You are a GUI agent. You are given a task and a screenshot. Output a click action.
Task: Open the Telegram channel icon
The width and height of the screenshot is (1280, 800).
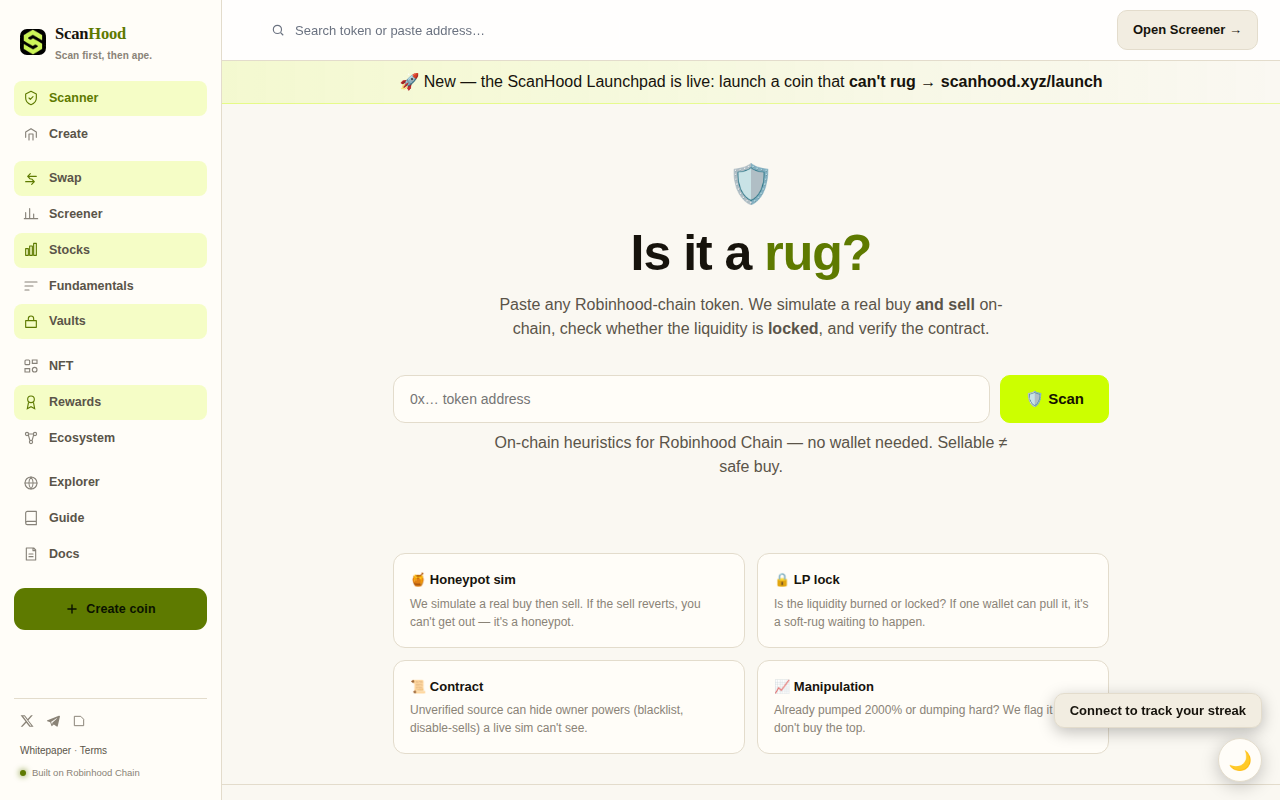click(53, 721)
